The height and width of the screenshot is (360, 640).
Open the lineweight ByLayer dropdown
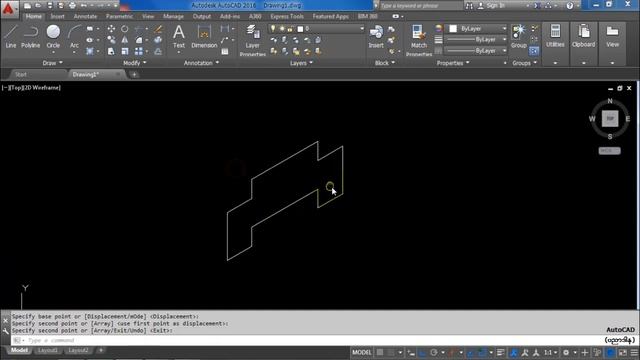pos(476,40)
